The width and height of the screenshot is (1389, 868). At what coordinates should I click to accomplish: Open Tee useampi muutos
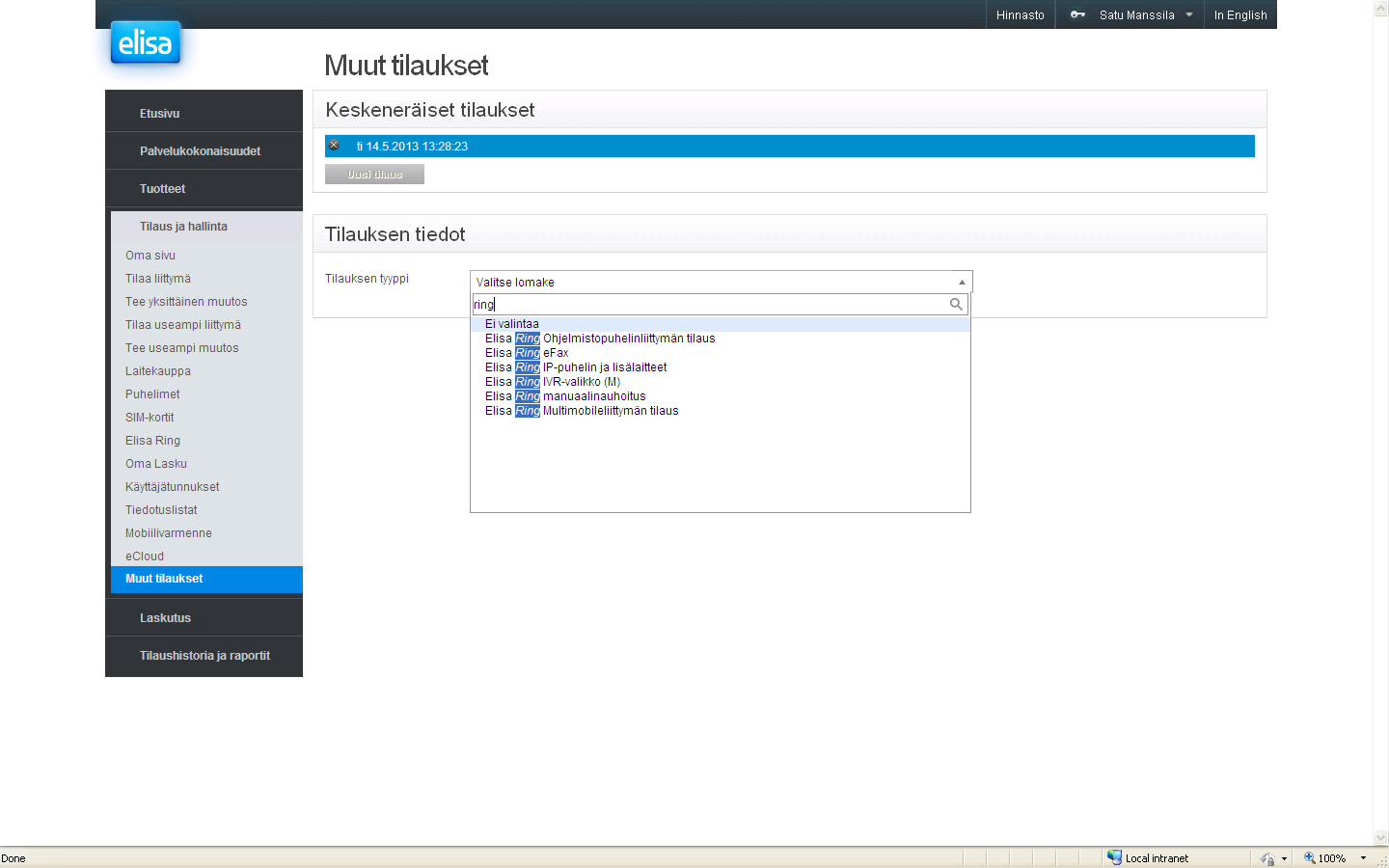coord(182,348)
